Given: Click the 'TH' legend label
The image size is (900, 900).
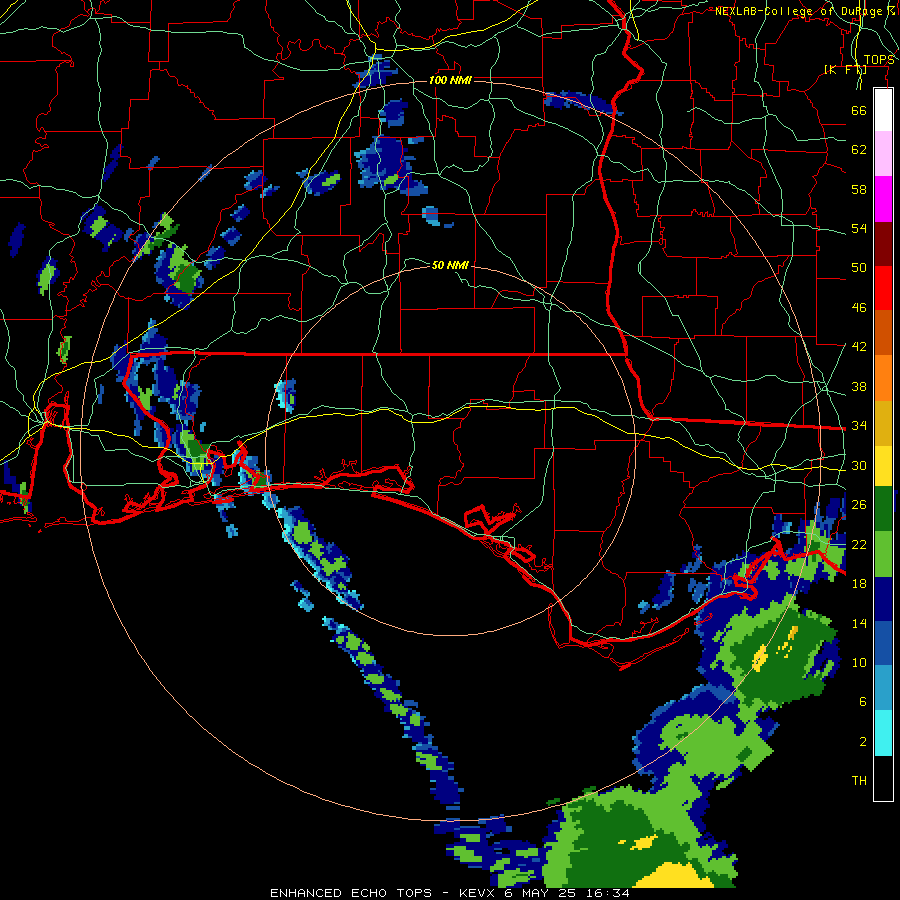Looking at the screenshot, I should pos(859,781).
